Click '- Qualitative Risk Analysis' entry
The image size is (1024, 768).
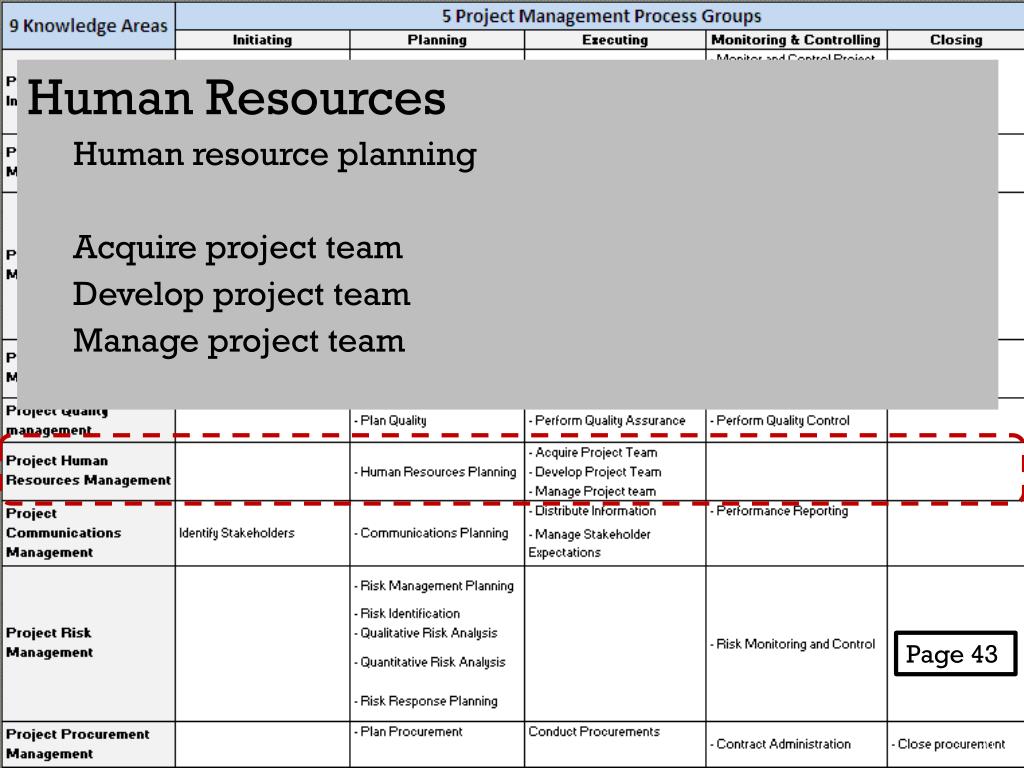[425, 633]
